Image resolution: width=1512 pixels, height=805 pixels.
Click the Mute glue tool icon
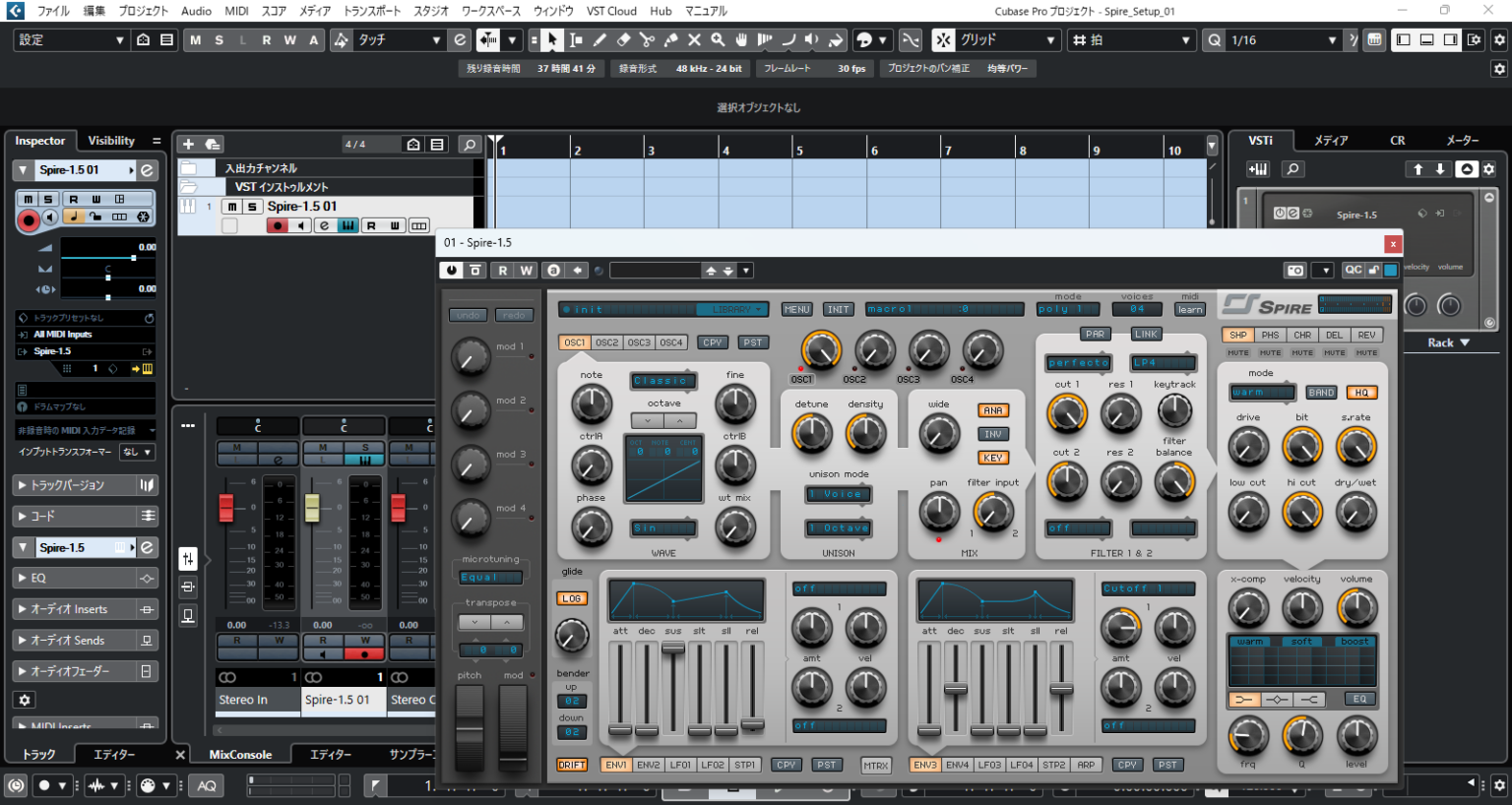point(670,40)
